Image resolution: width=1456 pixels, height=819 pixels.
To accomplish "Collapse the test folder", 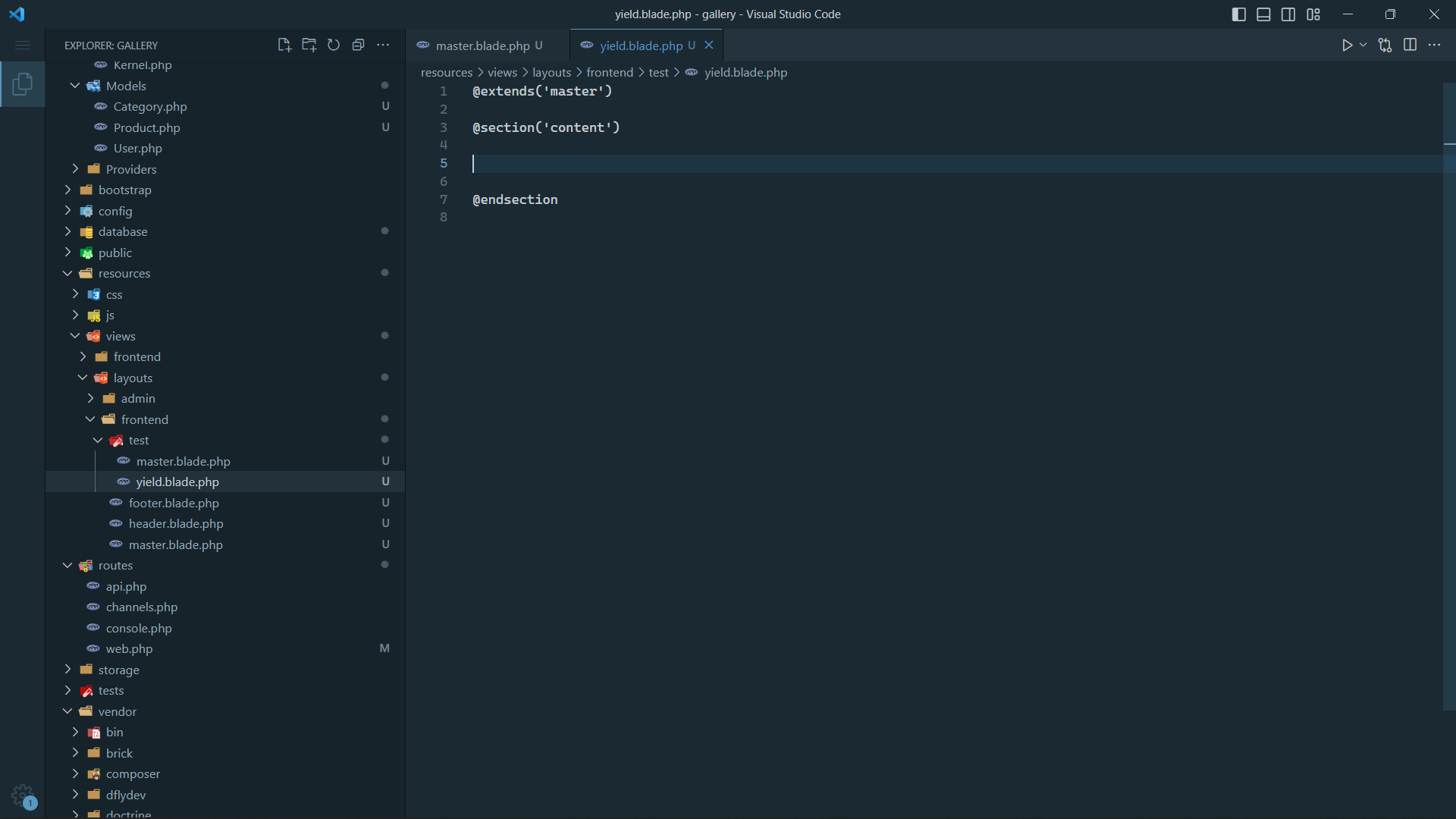I will [x=225, y=441].
